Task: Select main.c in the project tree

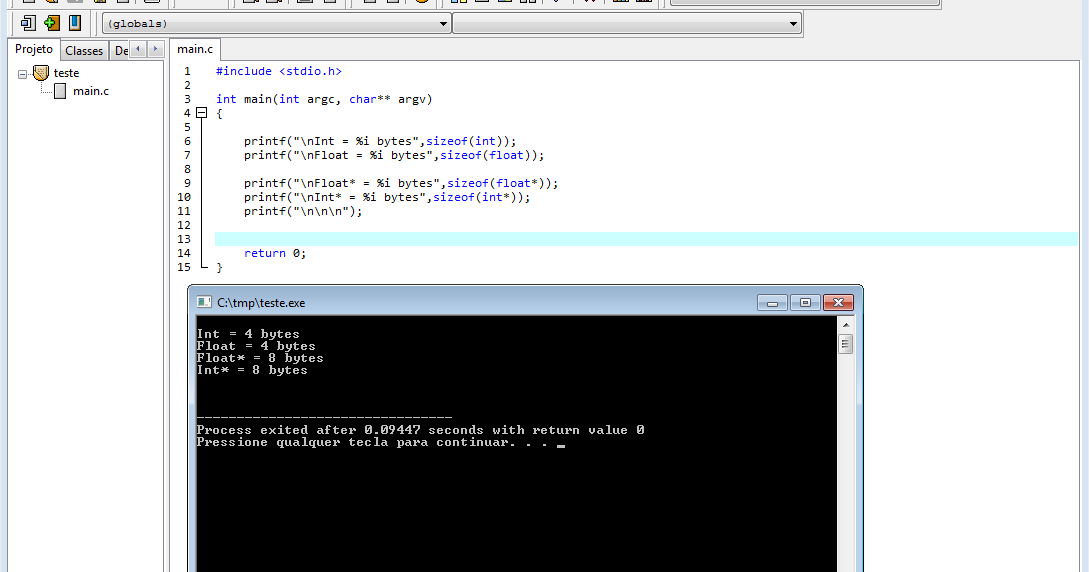Action: coord(91,91)
